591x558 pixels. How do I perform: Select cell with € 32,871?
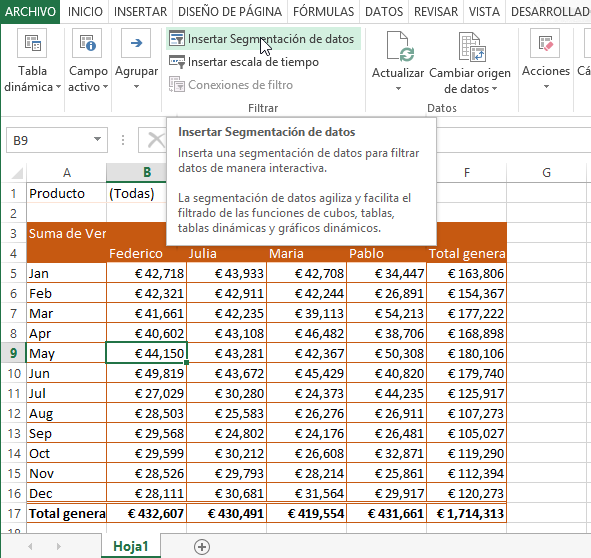click(386, 453)
